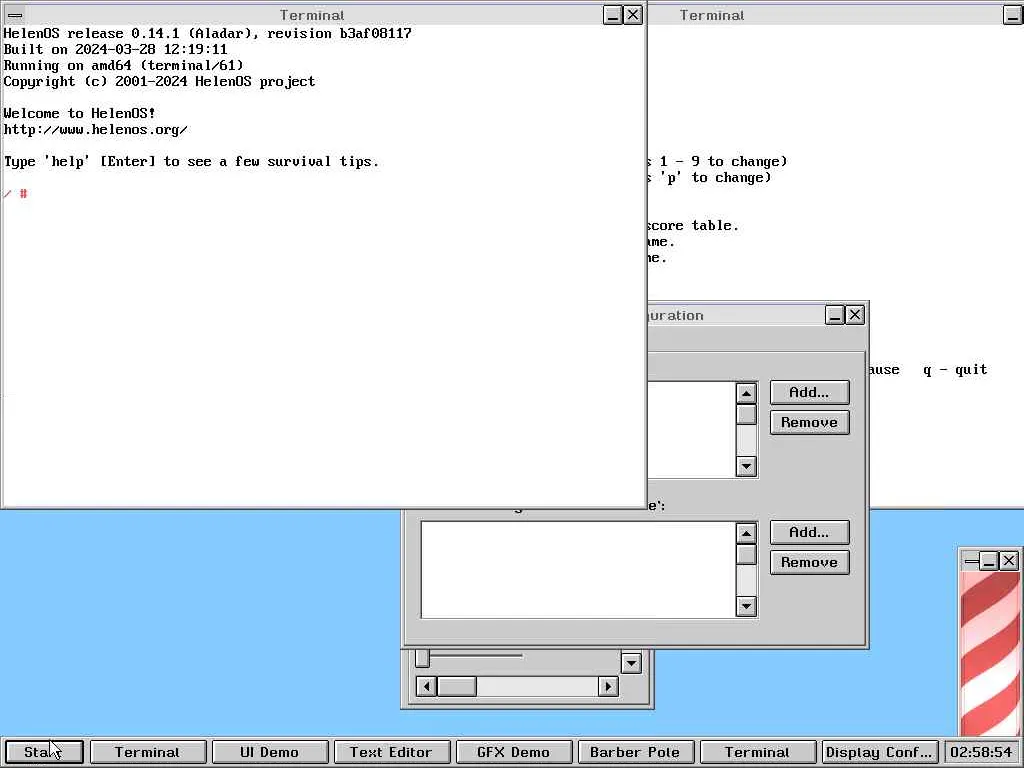Switch to Barber Pole taskbar entry
The height and width of the screenshot is (768, 1024).
pos(635,752)
